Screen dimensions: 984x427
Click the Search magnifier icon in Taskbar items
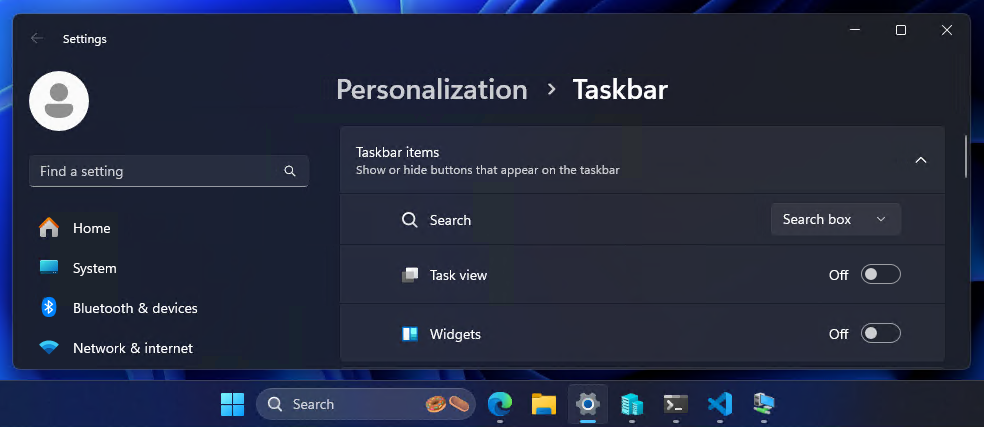(x=410, y=220)
